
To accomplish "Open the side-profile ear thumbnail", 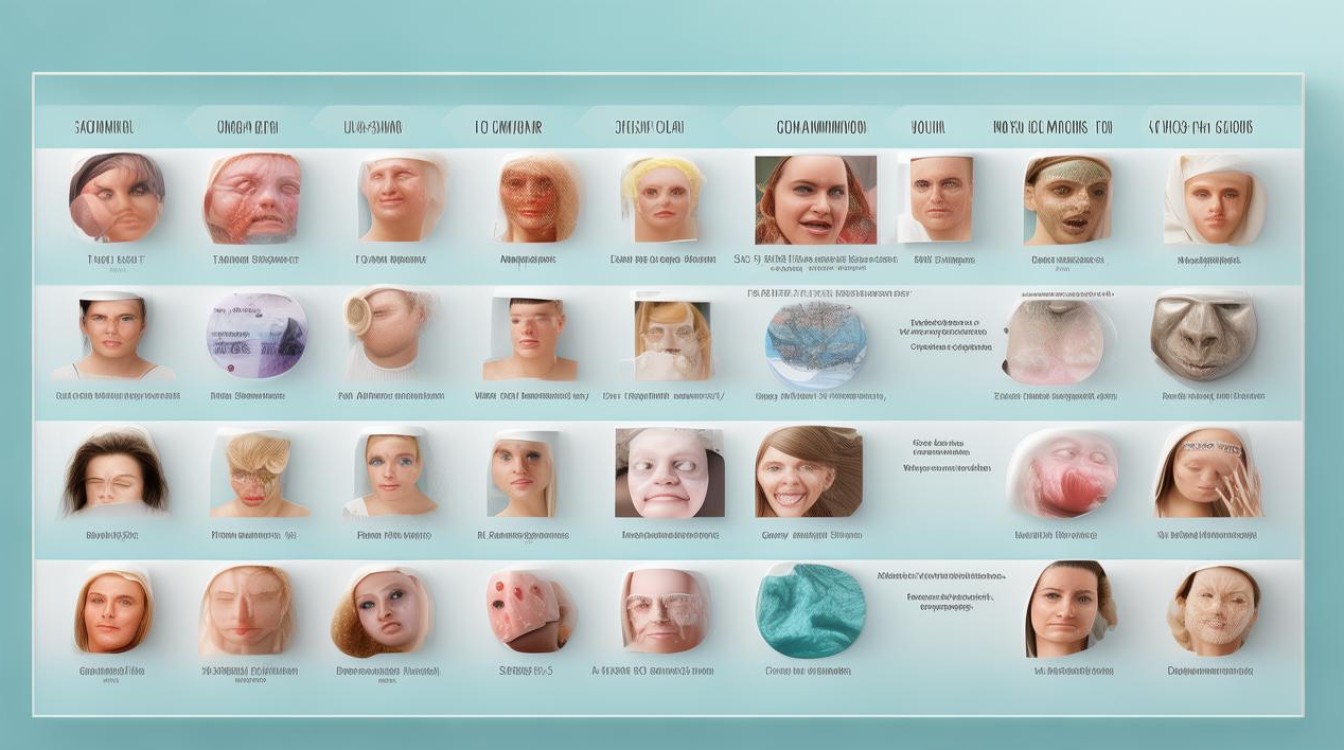I will [388, 332].
